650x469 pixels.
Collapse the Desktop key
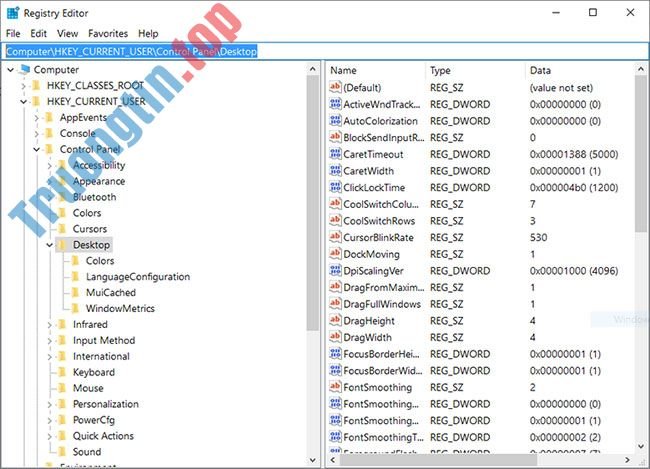pyautogui.click(x=49, y=245)
